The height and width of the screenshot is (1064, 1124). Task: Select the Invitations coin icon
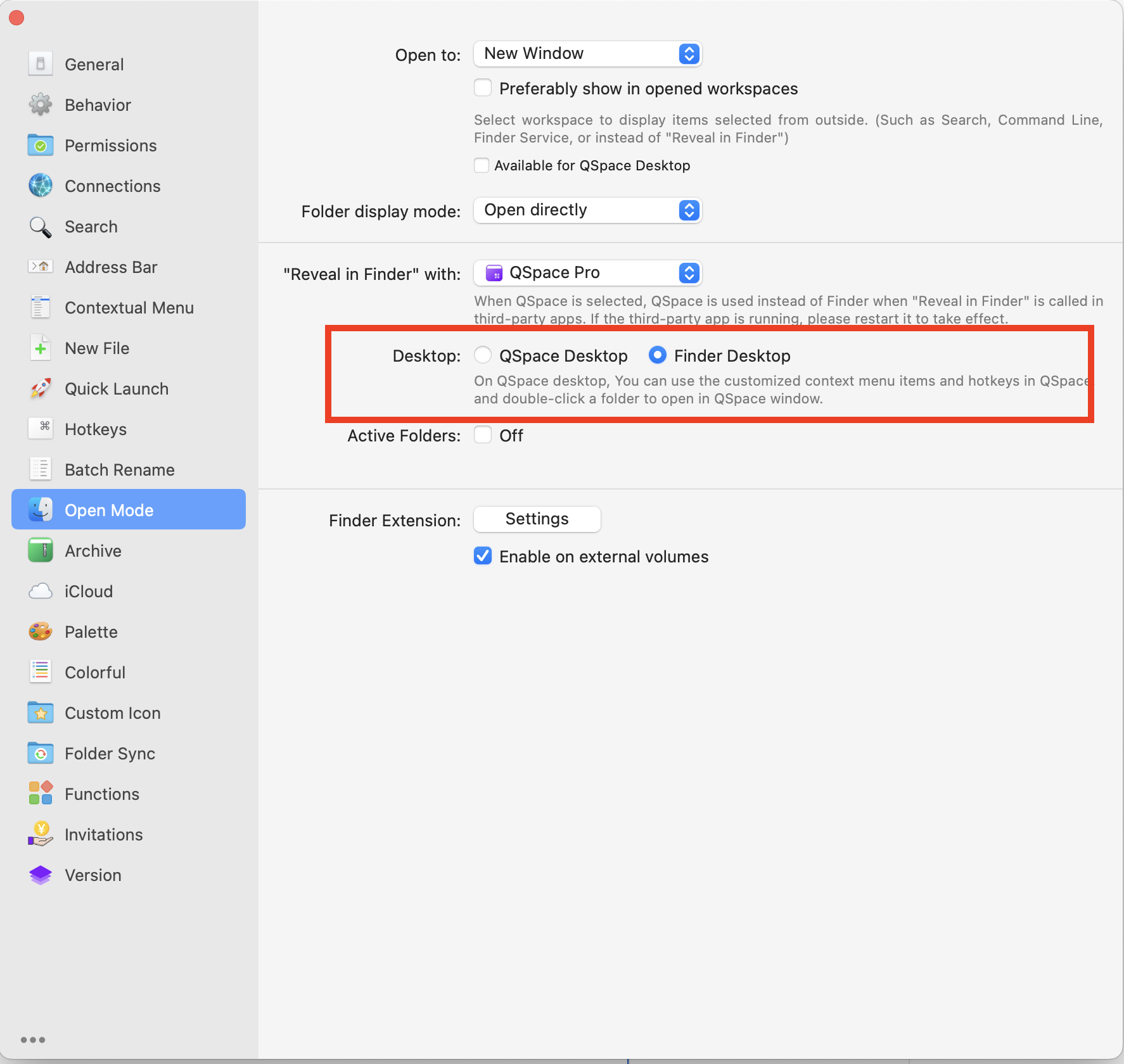click(x=41, y=834)
